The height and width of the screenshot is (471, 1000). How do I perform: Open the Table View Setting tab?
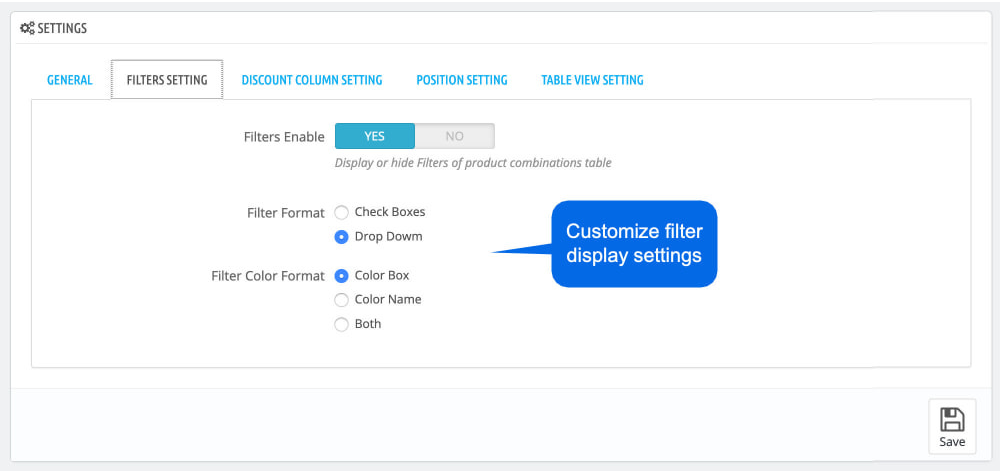pyautogui.click(x=592, y=80)
